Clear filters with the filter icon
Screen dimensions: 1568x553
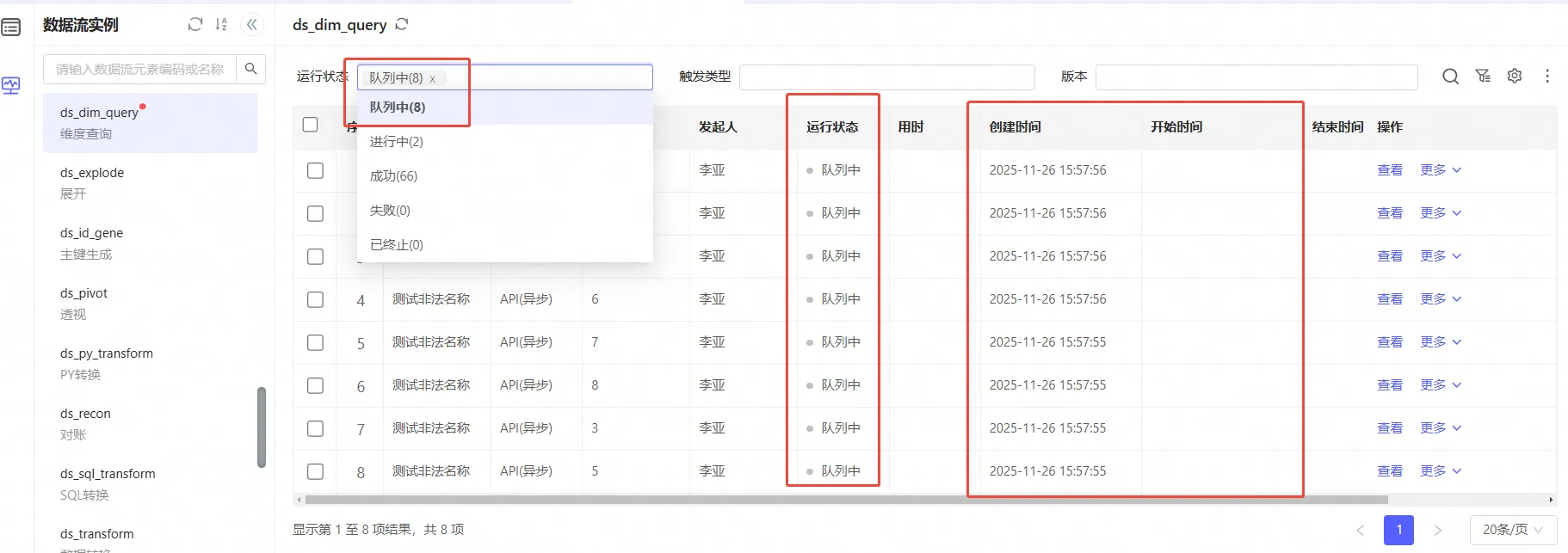point(1483,77)
